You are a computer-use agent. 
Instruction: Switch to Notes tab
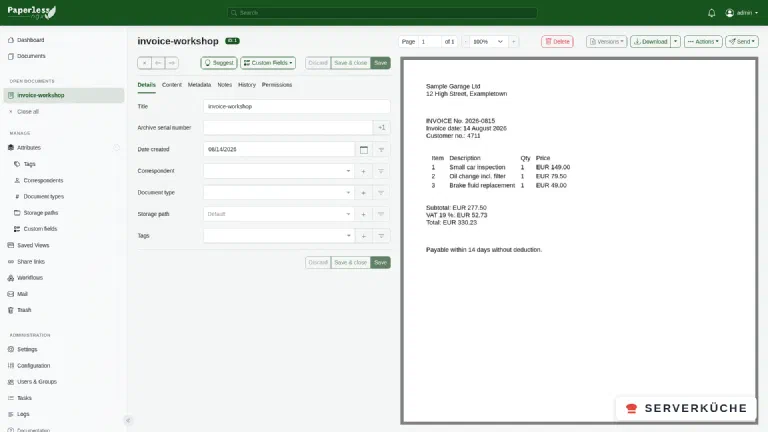[224, 85]
